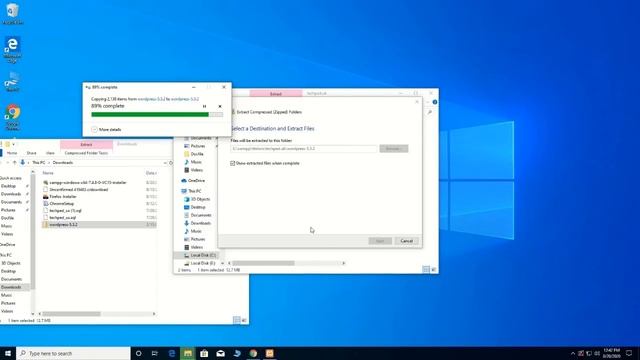Expand More details in the copy dialog

(107, 129)
